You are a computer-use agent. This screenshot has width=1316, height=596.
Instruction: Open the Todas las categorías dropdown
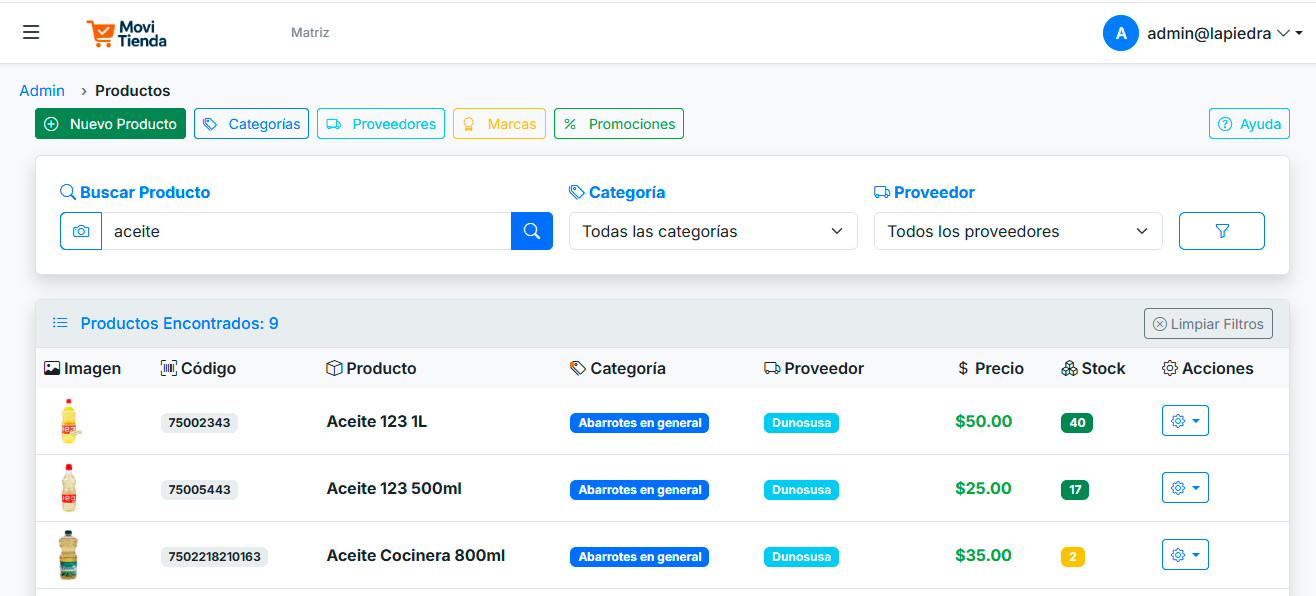(713, 231)
